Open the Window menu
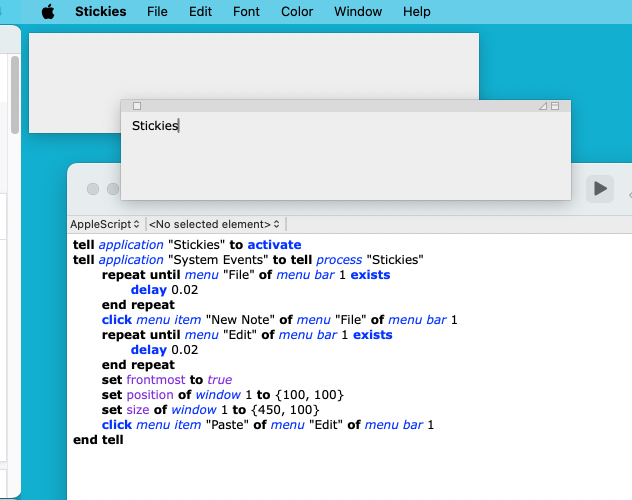The image size is (632, 500). pyautogui.click(x=358, y=12)
